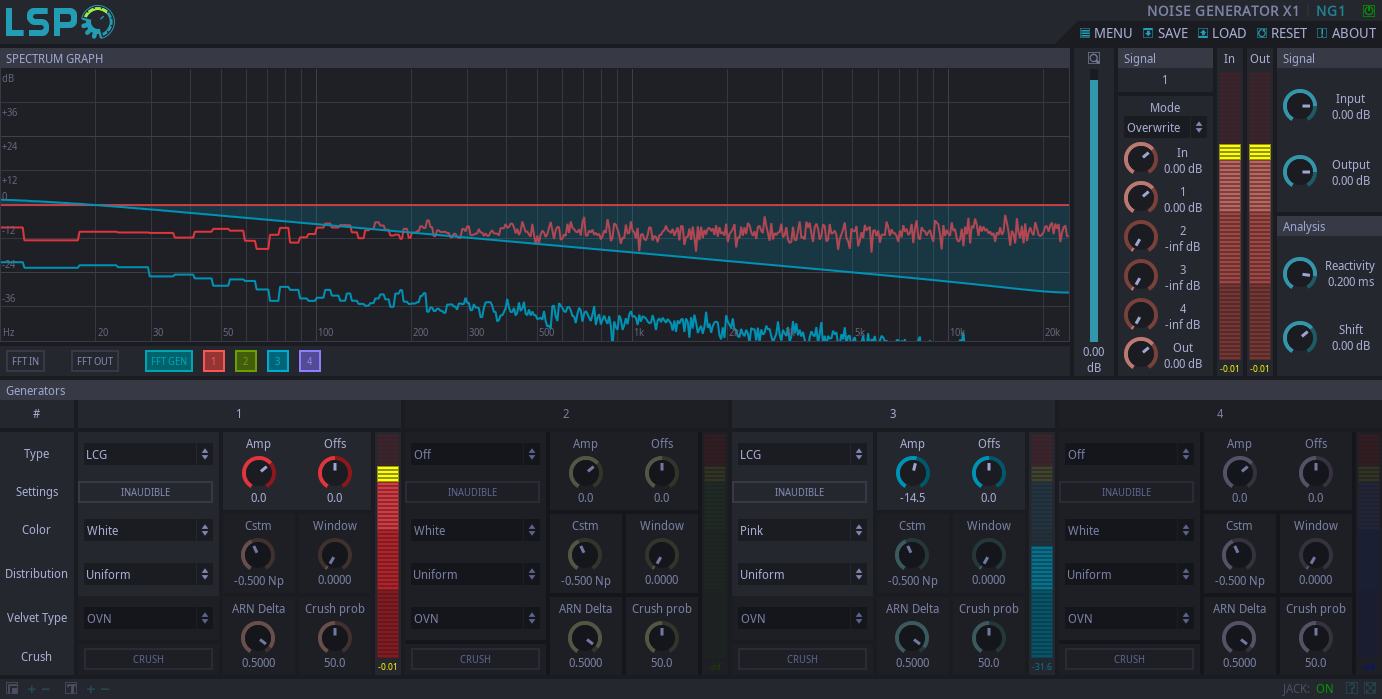
Task: Click generator 1 Crush prob knob
Action: 334,637
